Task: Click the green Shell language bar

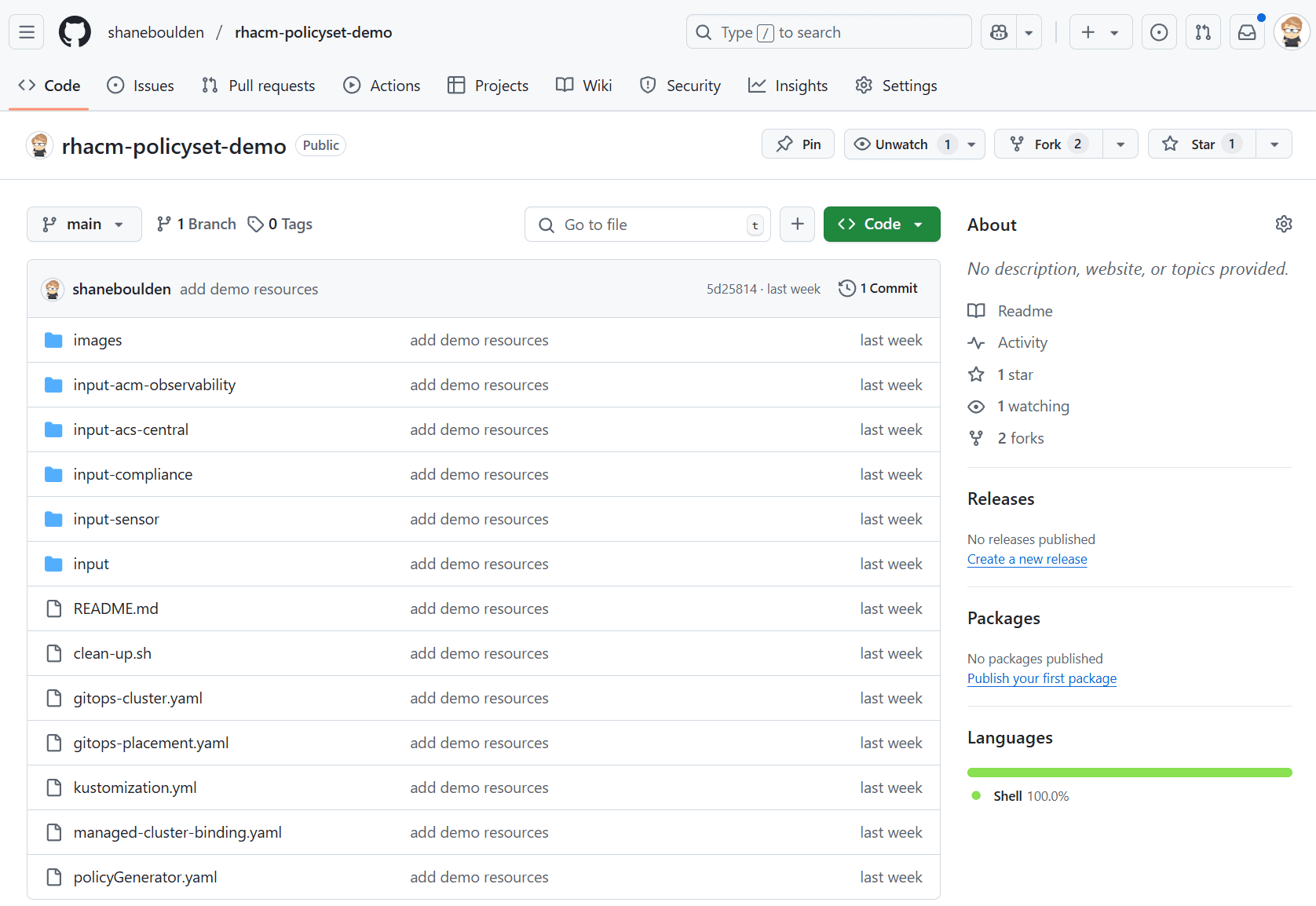Action: pyautogui.click(x=1130, y=773)
